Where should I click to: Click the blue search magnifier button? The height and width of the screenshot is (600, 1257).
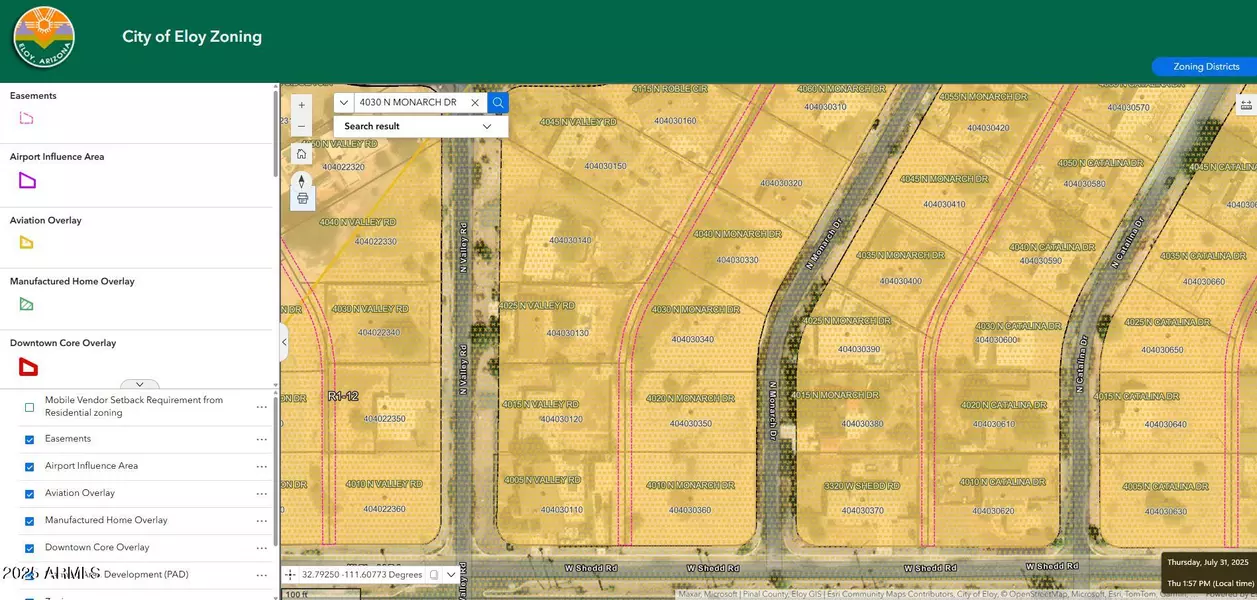(498, 102)
